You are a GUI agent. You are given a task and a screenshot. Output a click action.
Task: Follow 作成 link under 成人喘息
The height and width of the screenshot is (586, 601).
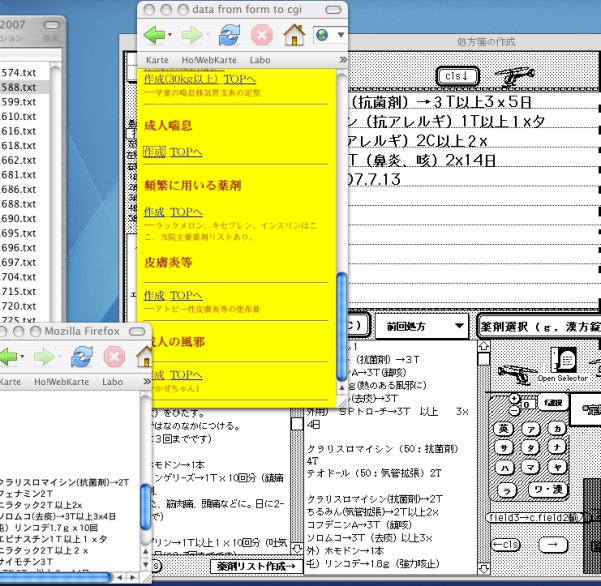(154, 152)
